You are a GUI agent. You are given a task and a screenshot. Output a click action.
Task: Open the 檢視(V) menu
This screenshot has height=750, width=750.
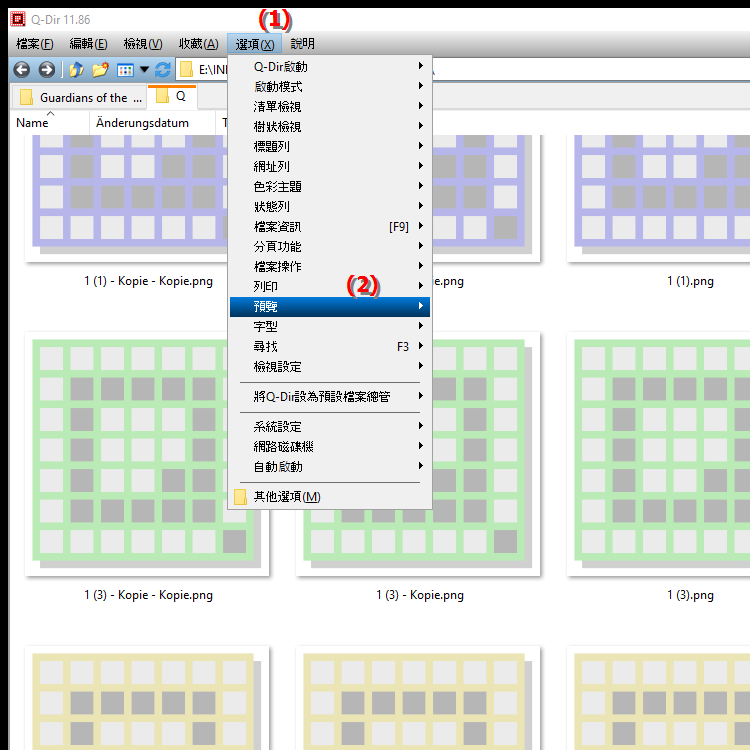point(143,44)
